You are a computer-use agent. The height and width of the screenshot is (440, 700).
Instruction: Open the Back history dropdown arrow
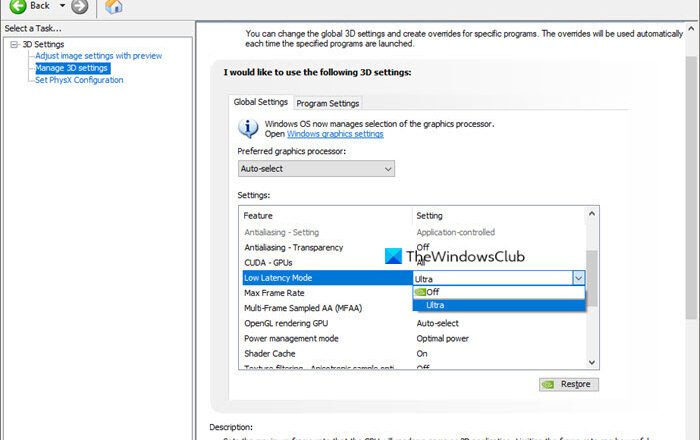click(62, 6)
